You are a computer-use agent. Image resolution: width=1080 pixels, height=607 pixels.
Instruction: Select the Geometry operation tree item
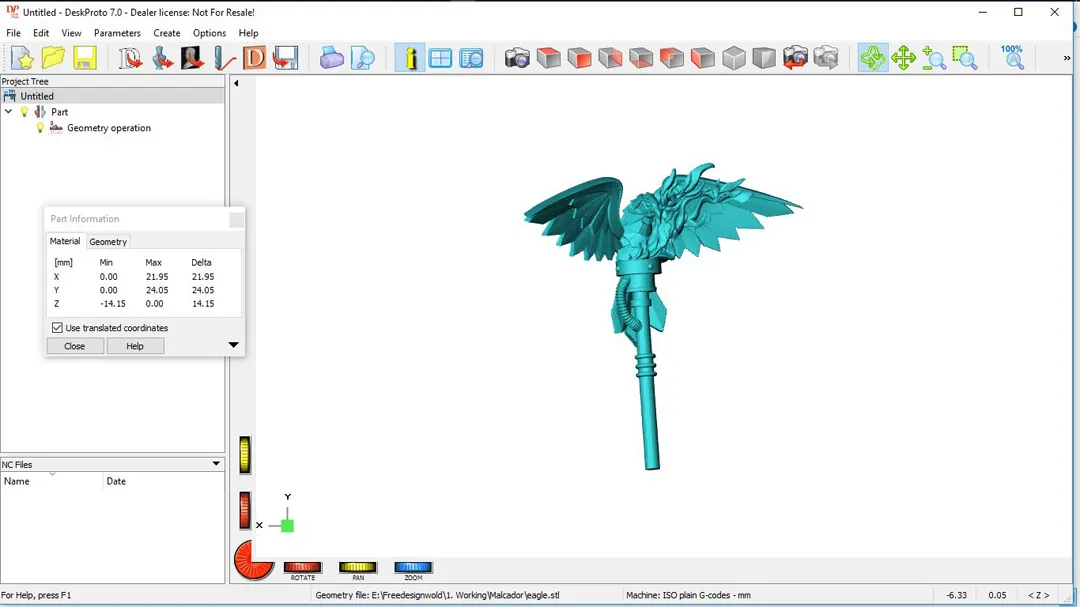pos(109,127)
